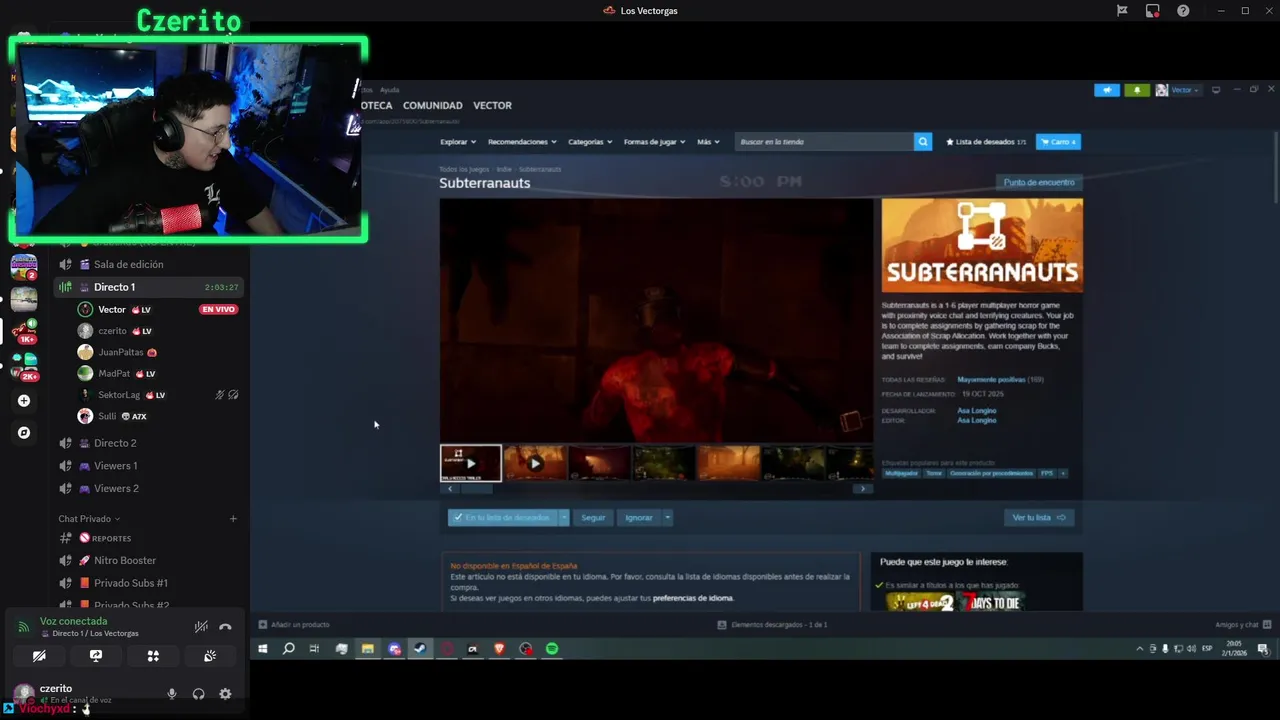1280x720 pixels.
Task: Watch Vector's EN VIVO stream badge
Action: pos(219,309)
